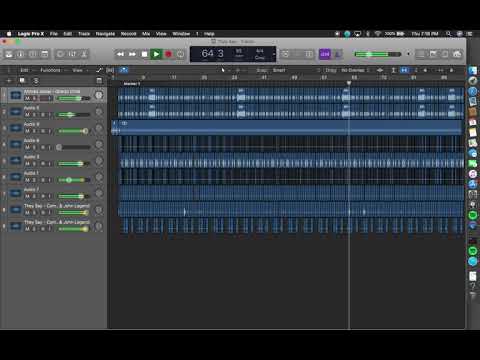Toggle the Cycle mode button

coord(180,54)
